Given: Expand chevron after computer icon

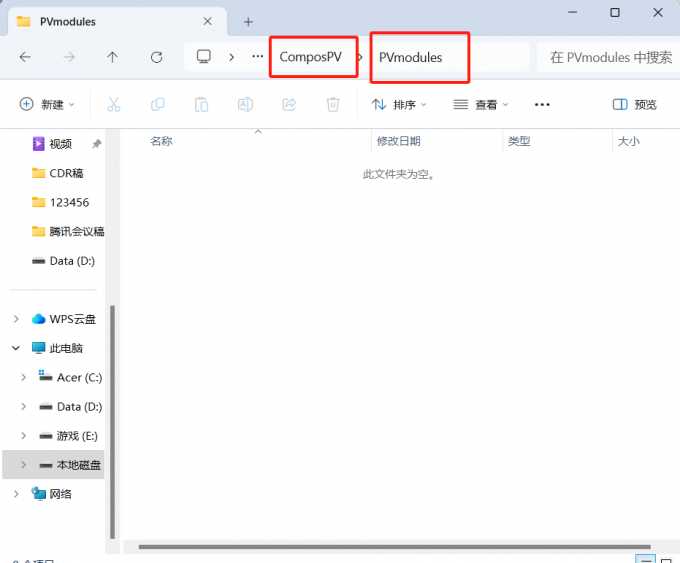Looking at the screenshot, I should [x=232, y=57].
